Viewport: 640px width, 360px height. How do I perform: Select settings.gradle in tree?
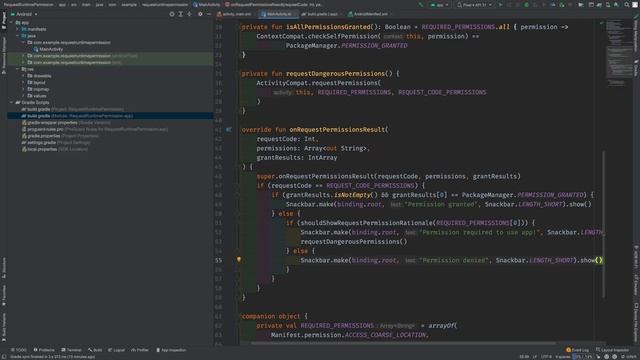(x=56, y=142)
